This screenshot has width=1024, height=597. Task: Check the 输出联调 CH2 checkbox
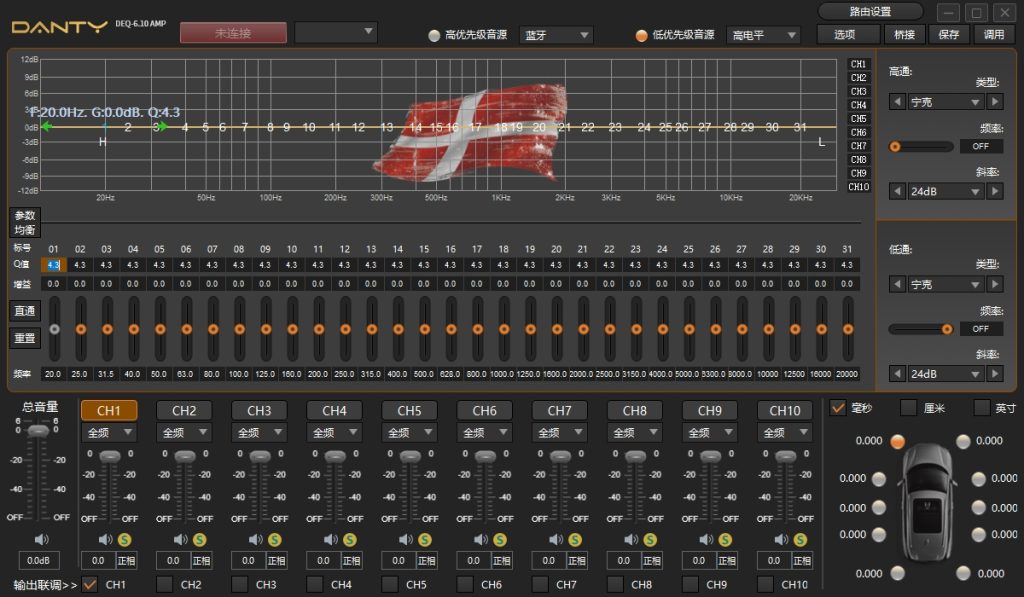165,583
